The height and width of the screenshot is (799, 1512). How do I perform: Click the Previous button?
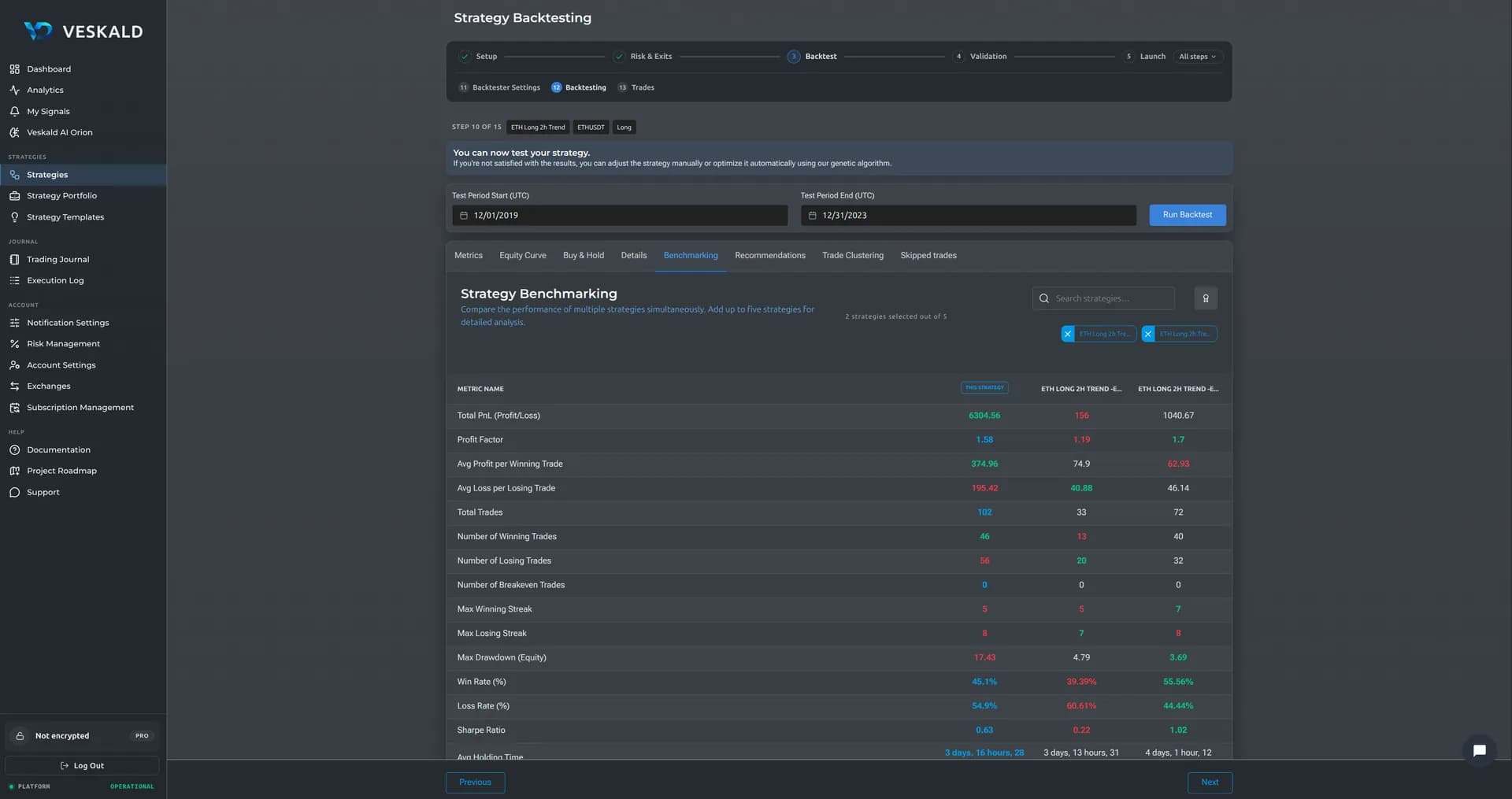click(x=475, y=782)
